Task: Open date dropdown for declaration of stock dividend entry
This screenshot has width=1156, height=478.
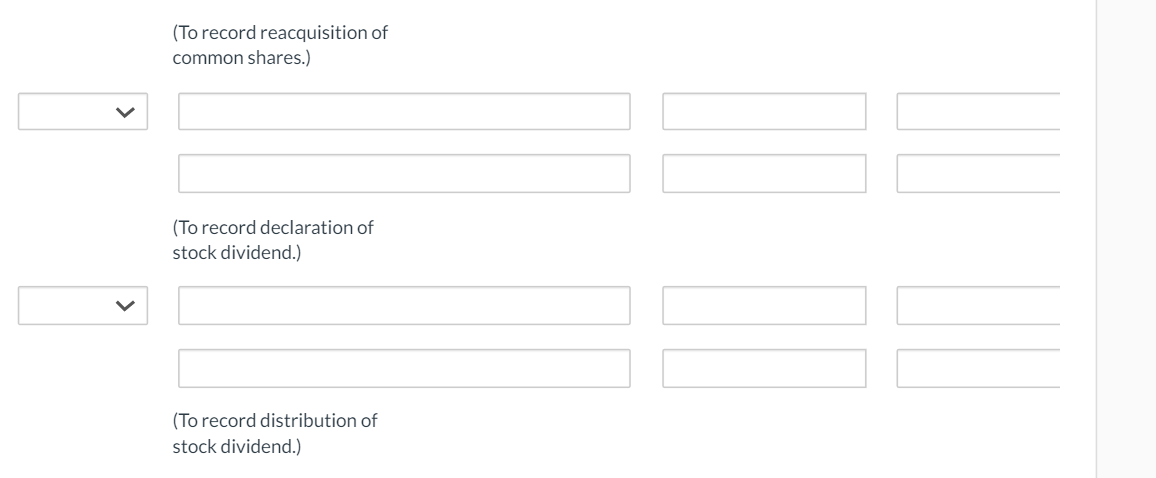Action: [82, 112]
